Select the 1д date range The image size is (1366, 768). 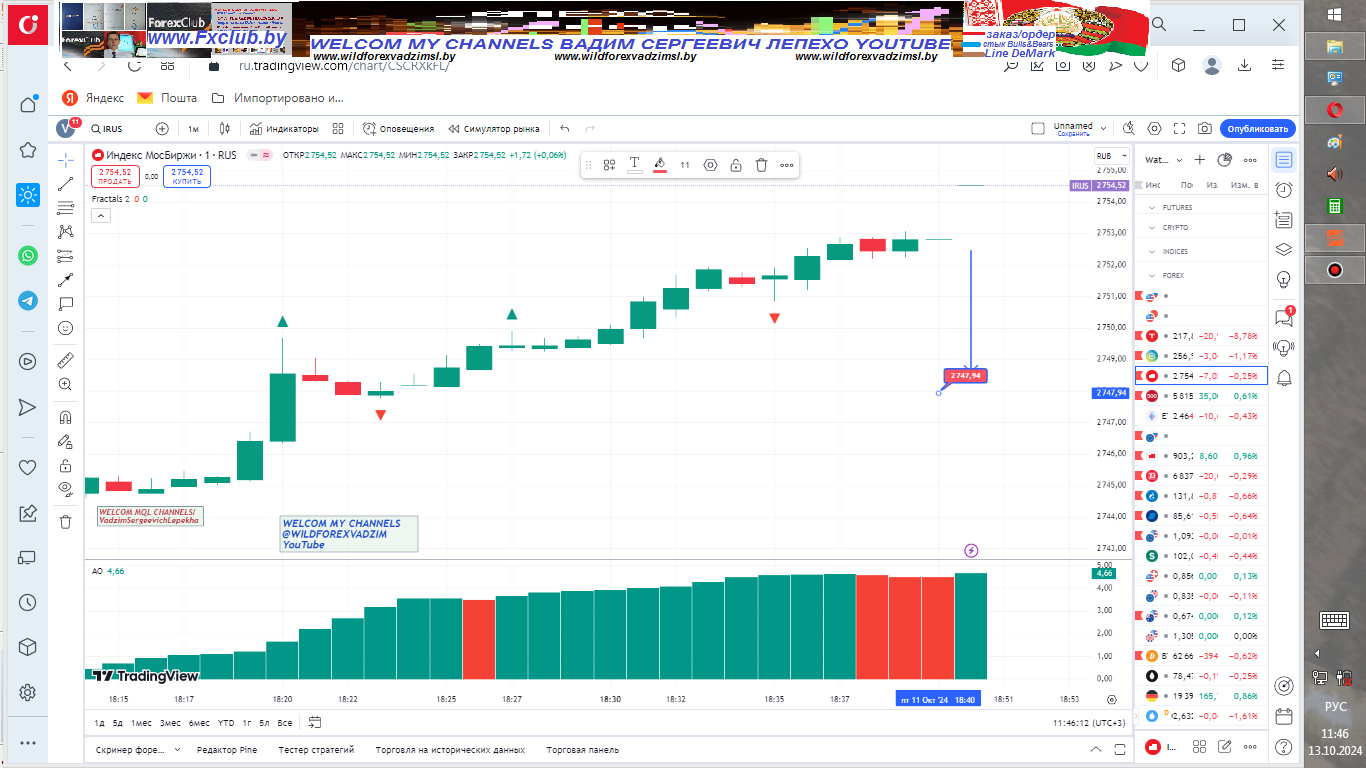(x=100, y=723)
